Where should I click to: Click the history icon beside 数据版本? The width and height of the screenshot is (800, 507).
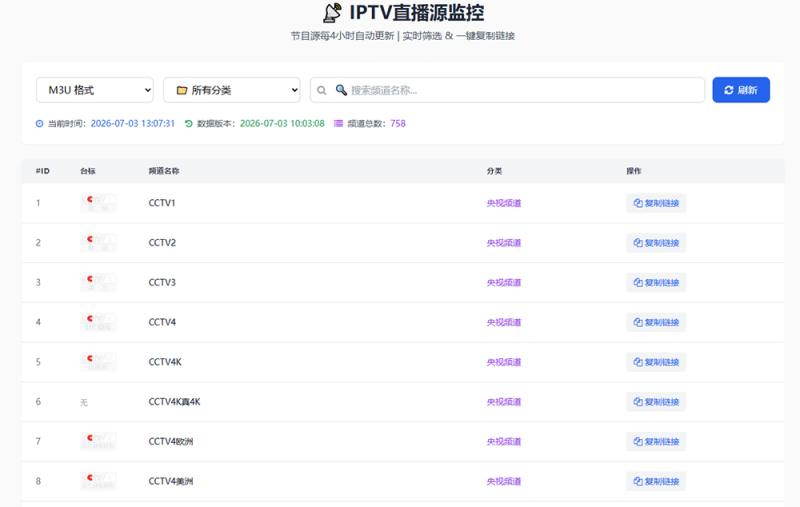(x=188, y=123)
